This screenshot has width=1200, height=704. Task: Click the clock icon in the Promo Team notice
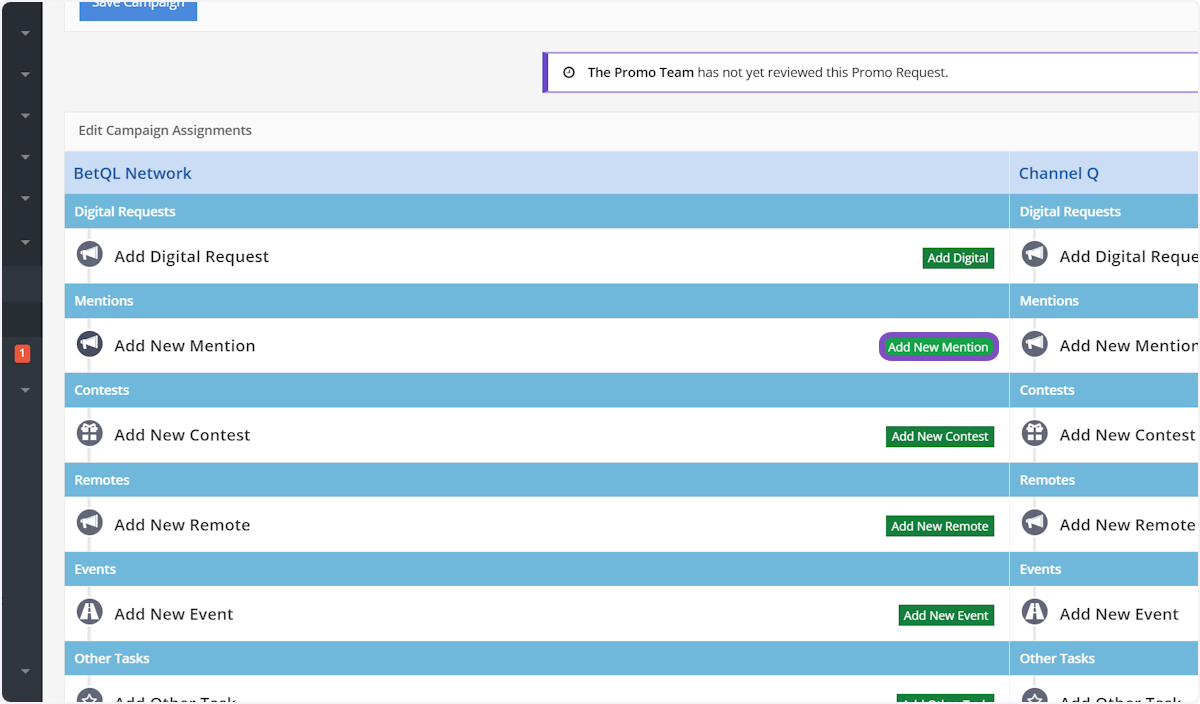pyautogui.click(x=569, y=73)
